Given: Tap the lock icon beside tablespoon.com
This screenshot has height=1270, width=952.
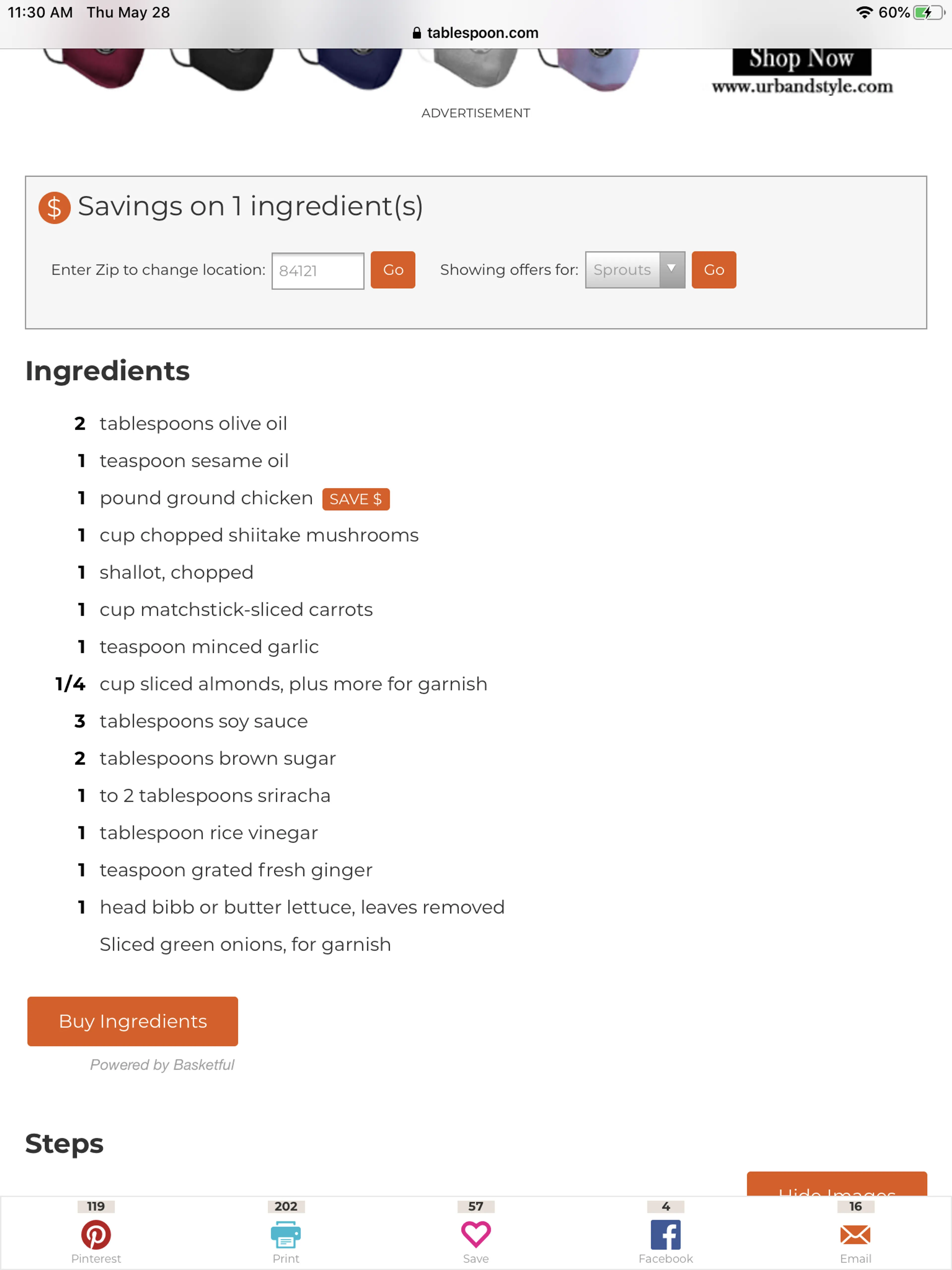Looking at the screenshot, I should [x=416, y=33].
